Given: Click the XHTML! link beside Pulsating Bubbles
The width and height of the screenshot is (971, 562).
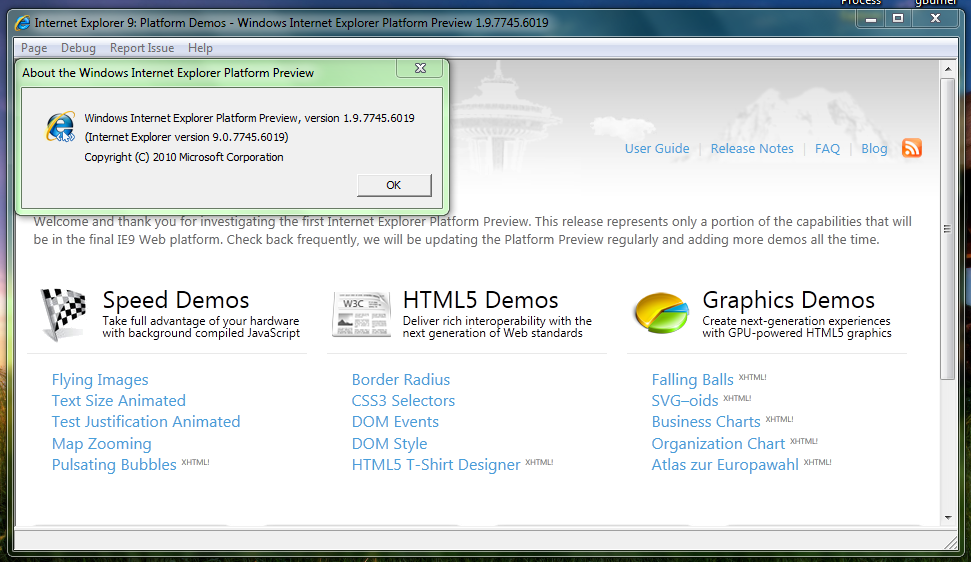Looking at the screenshot, I should click(x=195, y=462).
